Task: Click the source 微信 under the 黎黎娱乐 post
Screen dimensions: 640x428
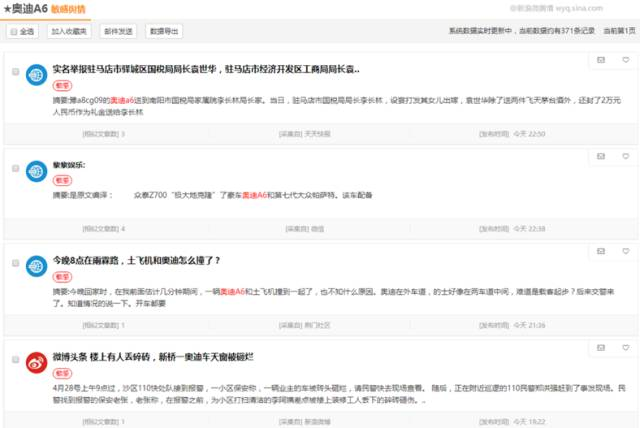Action: click(x=318, y=228)
